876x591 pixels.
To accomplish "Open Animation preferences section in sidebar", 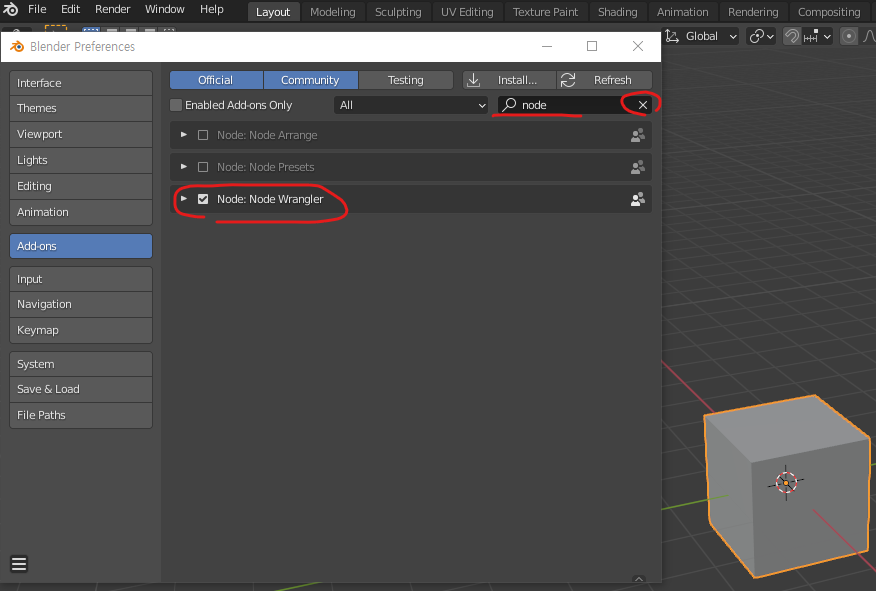I will click(81, 212).
